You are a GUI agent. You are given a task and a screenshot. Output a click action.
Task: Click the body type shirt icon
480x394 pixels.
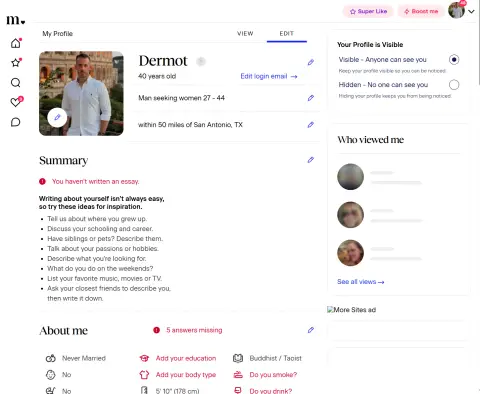click(x=144, y=375)
